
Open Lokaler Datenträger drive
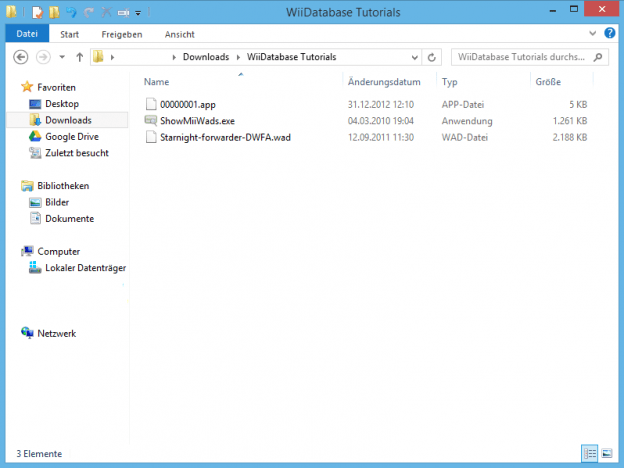click(x=86, y=268)
